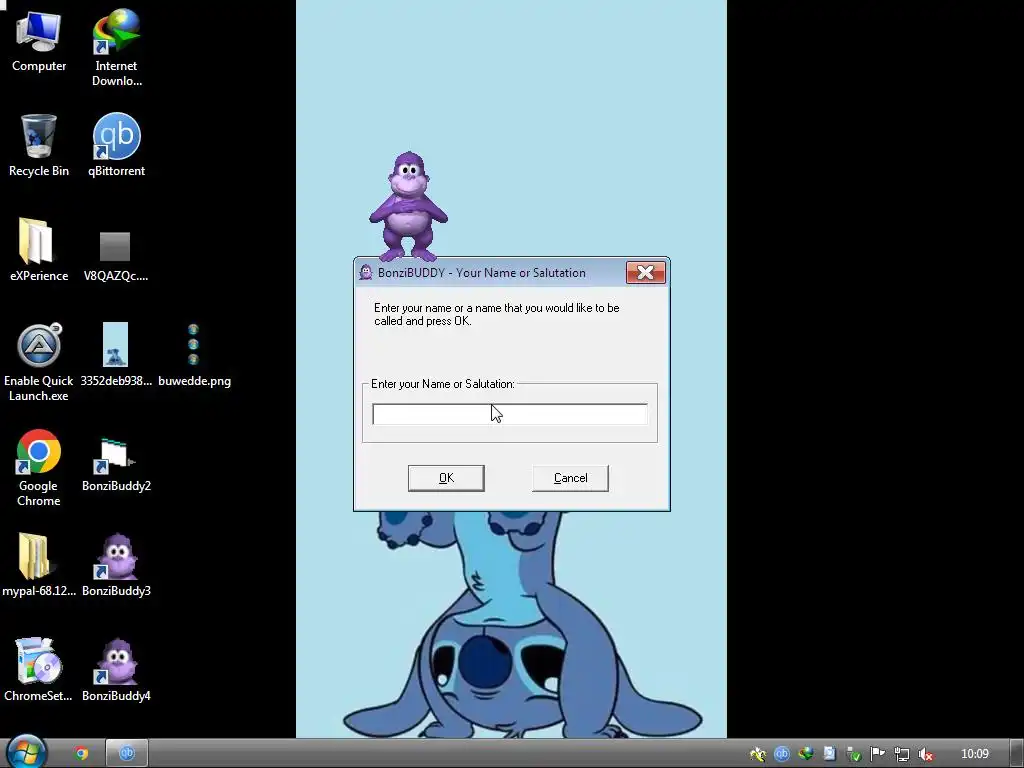Click the muted volume tray icon
Viewport: 1024px width, 768px height.
[925, 754]
